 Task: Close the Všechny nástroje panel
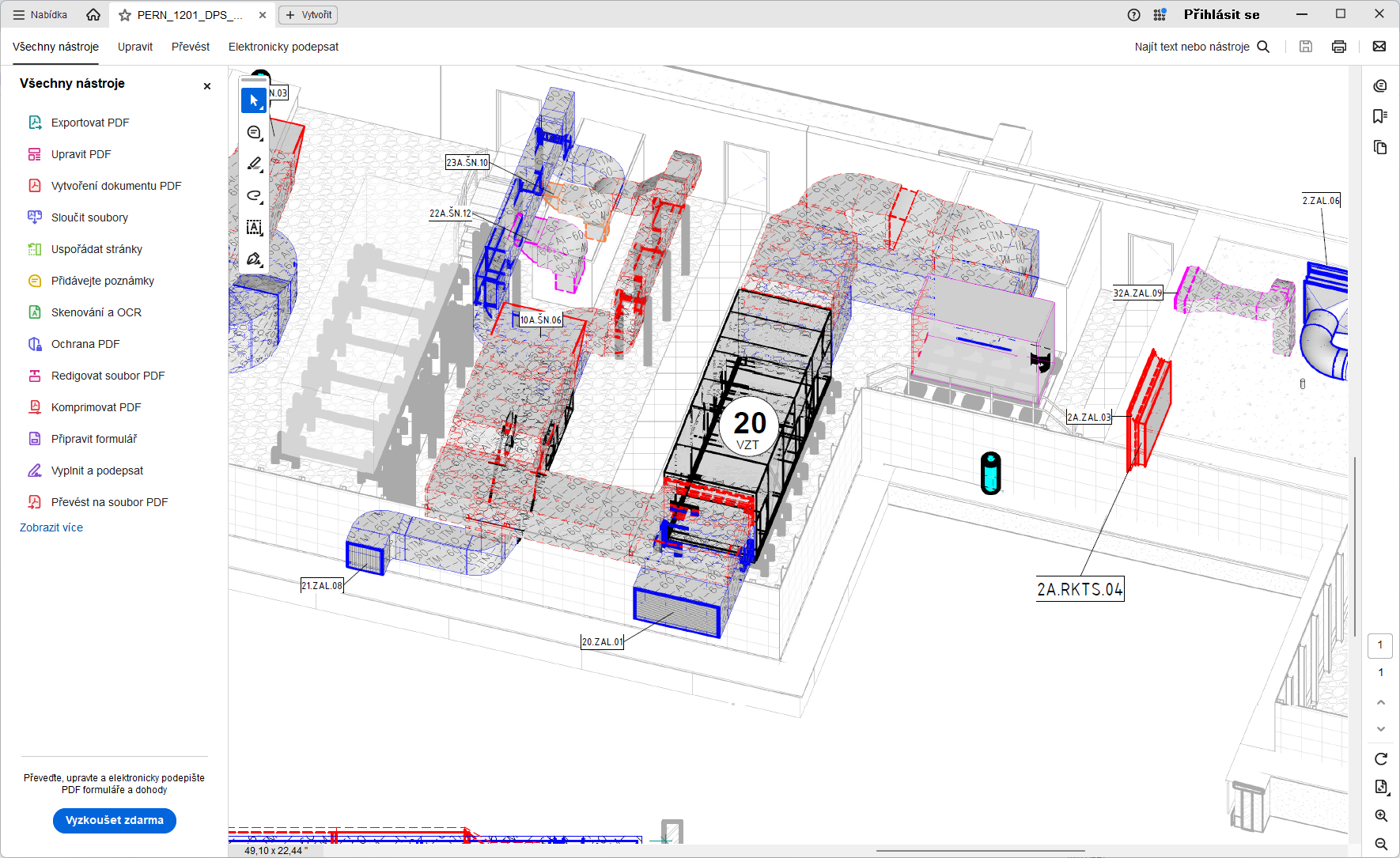point(207,86)
